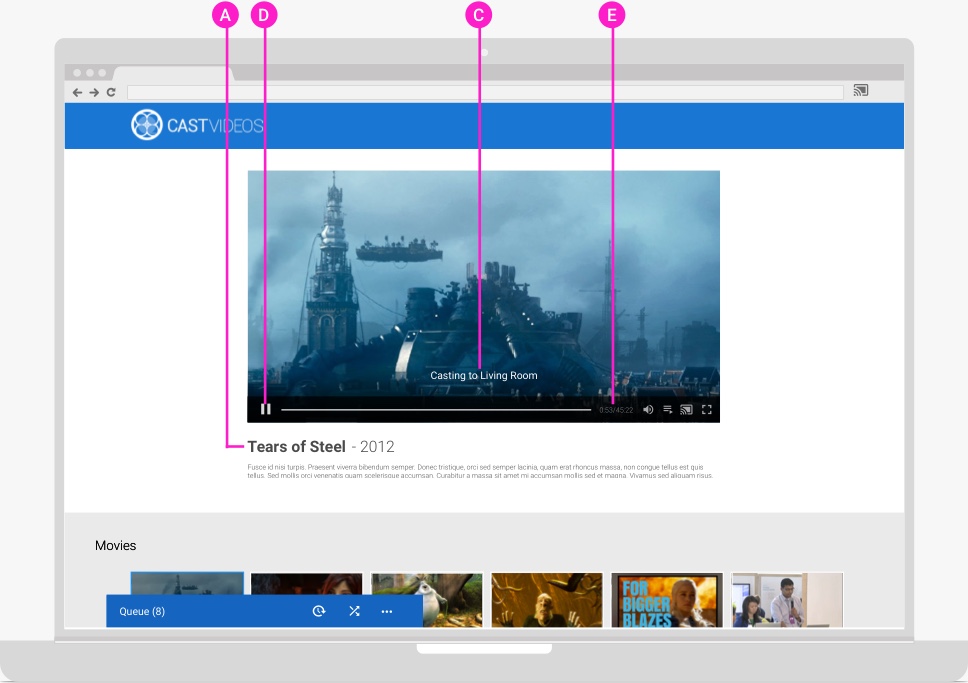Pause the Tears of Steel video
This screenshot has width=968, height=683.
(266, 409)
